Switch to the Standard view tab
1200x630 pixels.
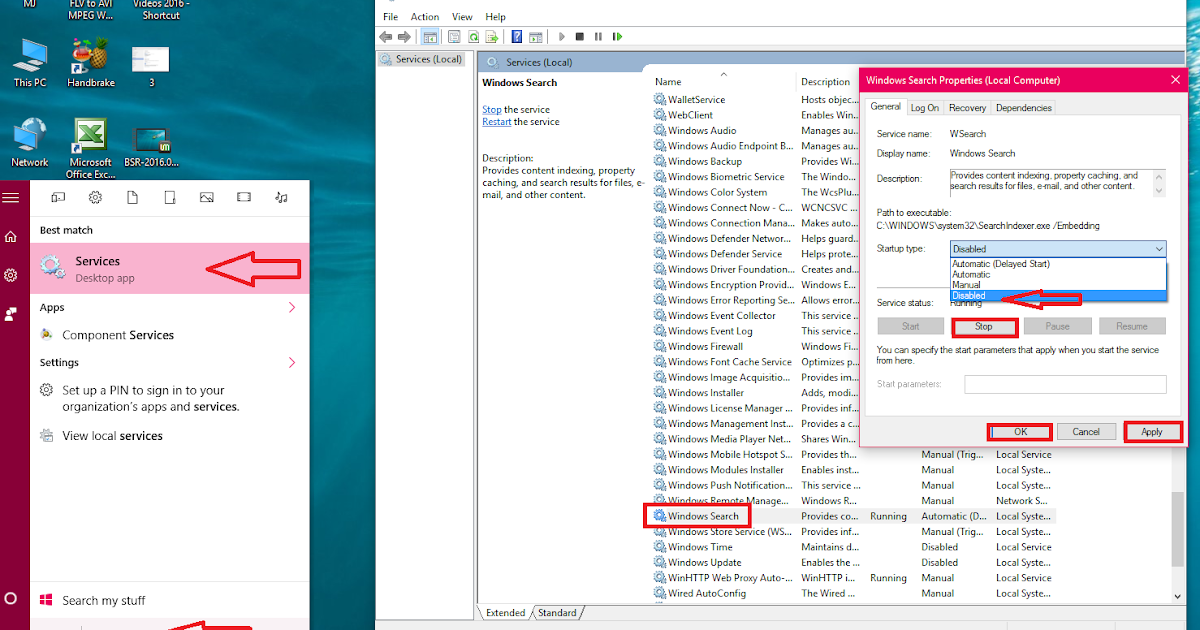click(x=557, y=612)
